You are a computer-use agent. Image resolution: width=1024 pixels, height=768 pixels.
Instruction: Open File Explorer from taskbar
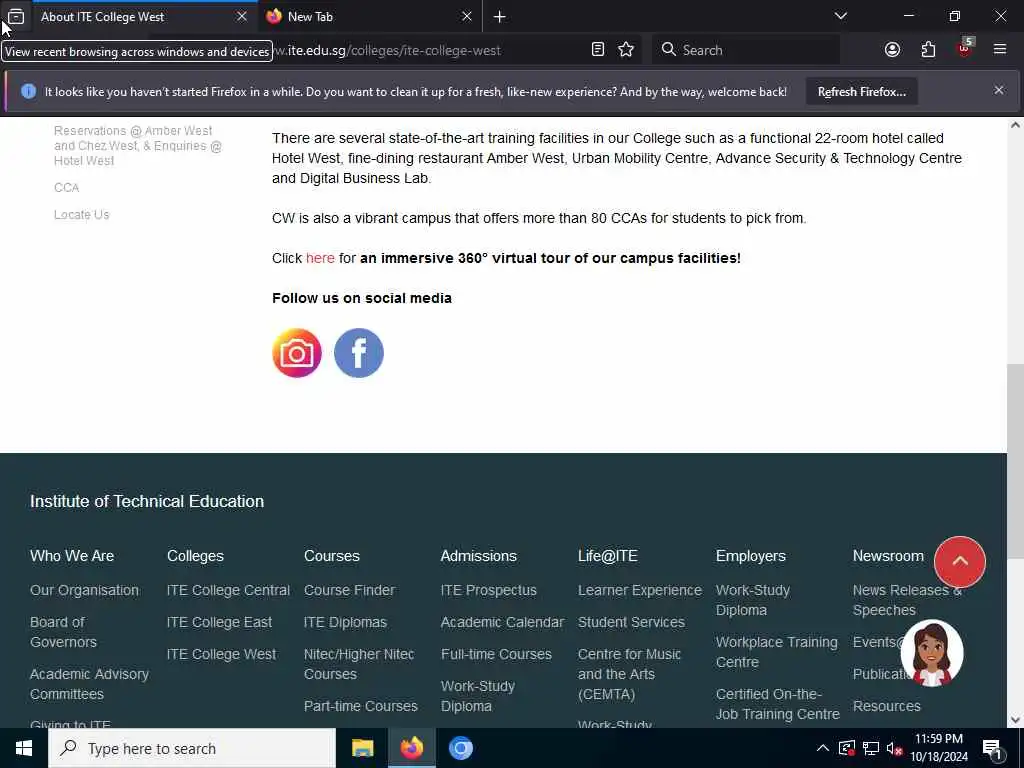[362, 748]
